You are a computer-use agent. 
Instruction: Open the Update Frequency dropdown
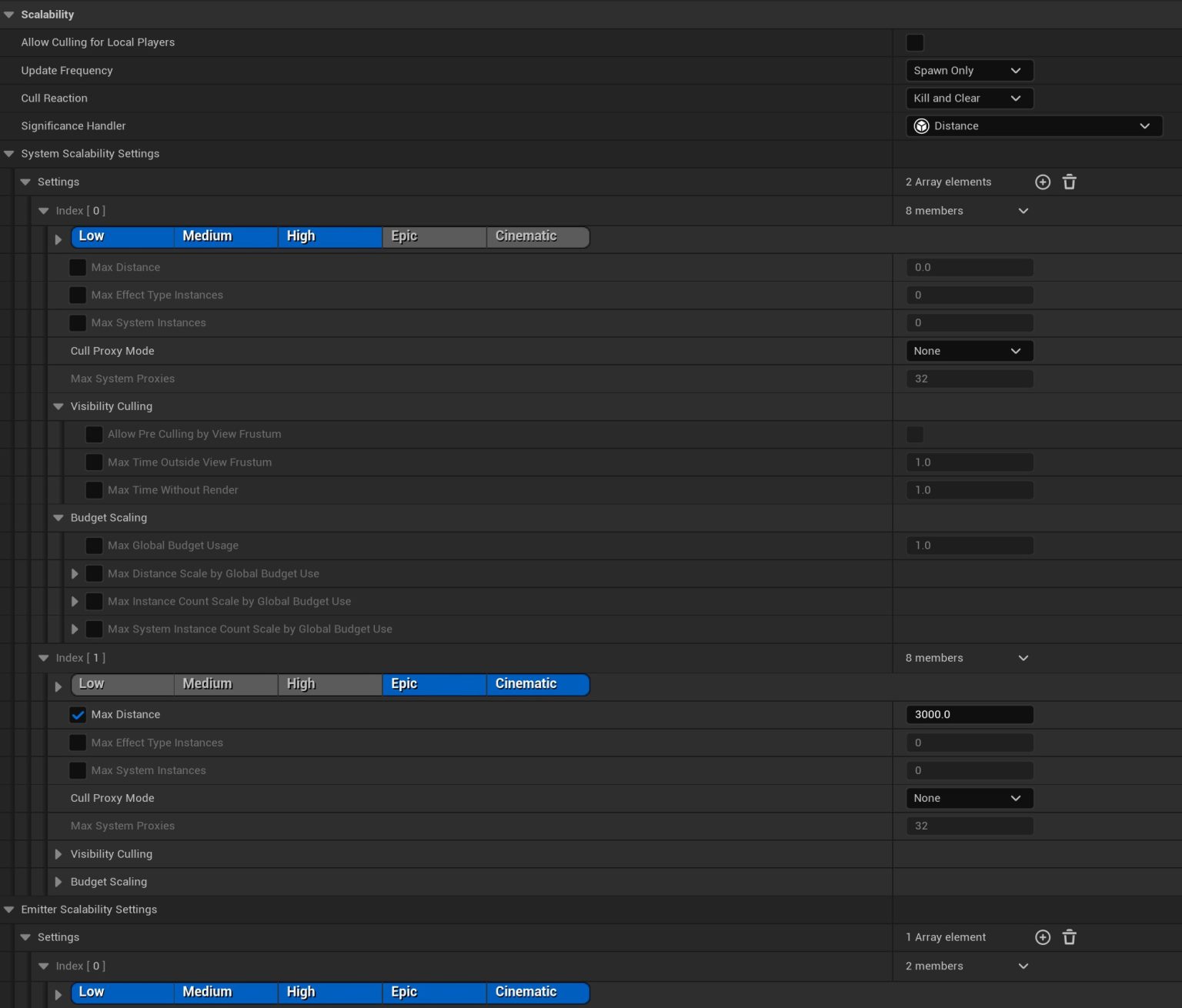pos(969,70)
